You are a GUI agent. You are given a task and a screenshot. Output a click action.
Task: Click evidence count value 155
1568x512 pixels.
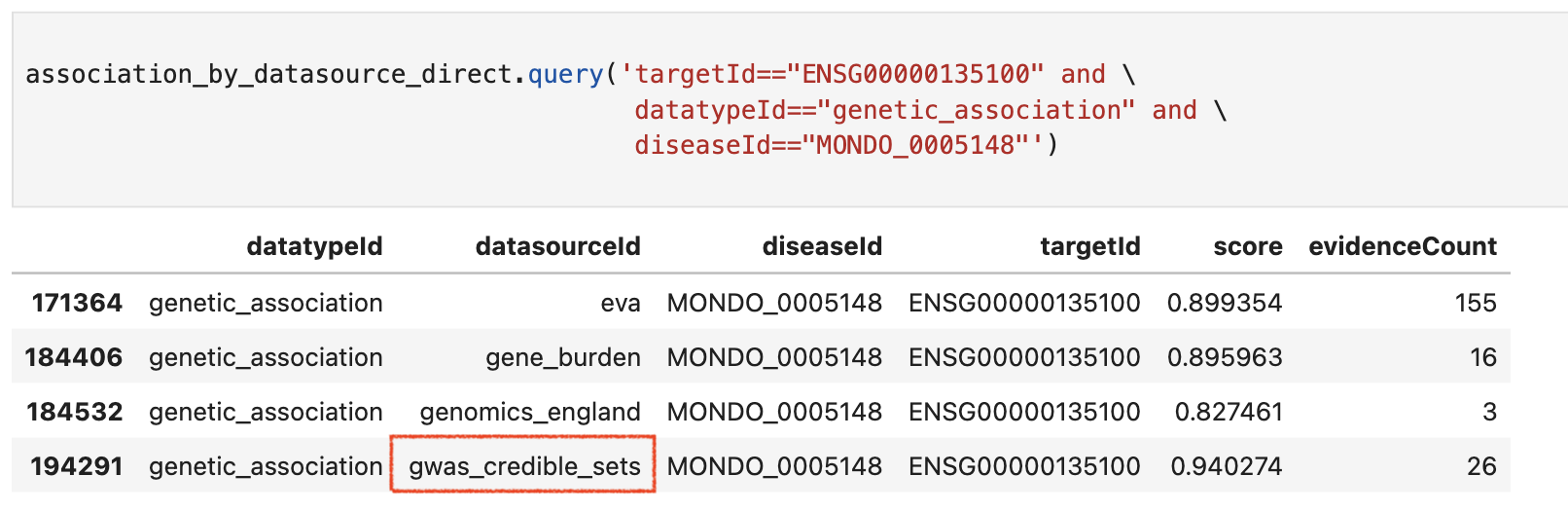[x=1476, y=303]
